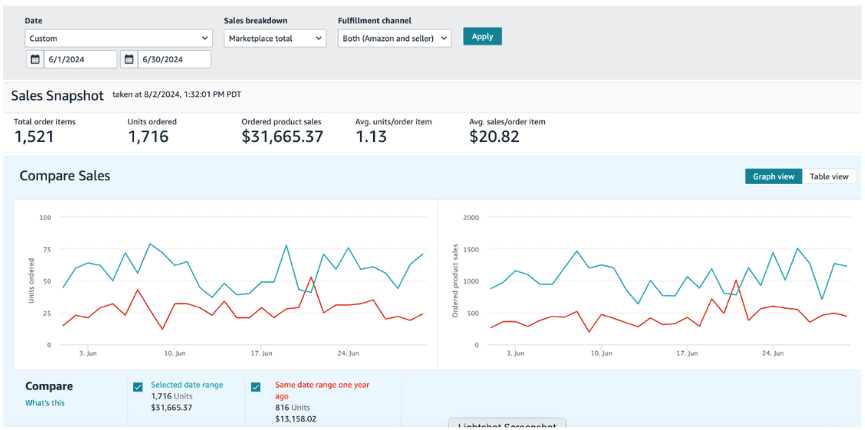Toggle Same date range one year ago checkbox
This screenshot has height=430, width=865.
pyautogui.click(x=256, y=387)
